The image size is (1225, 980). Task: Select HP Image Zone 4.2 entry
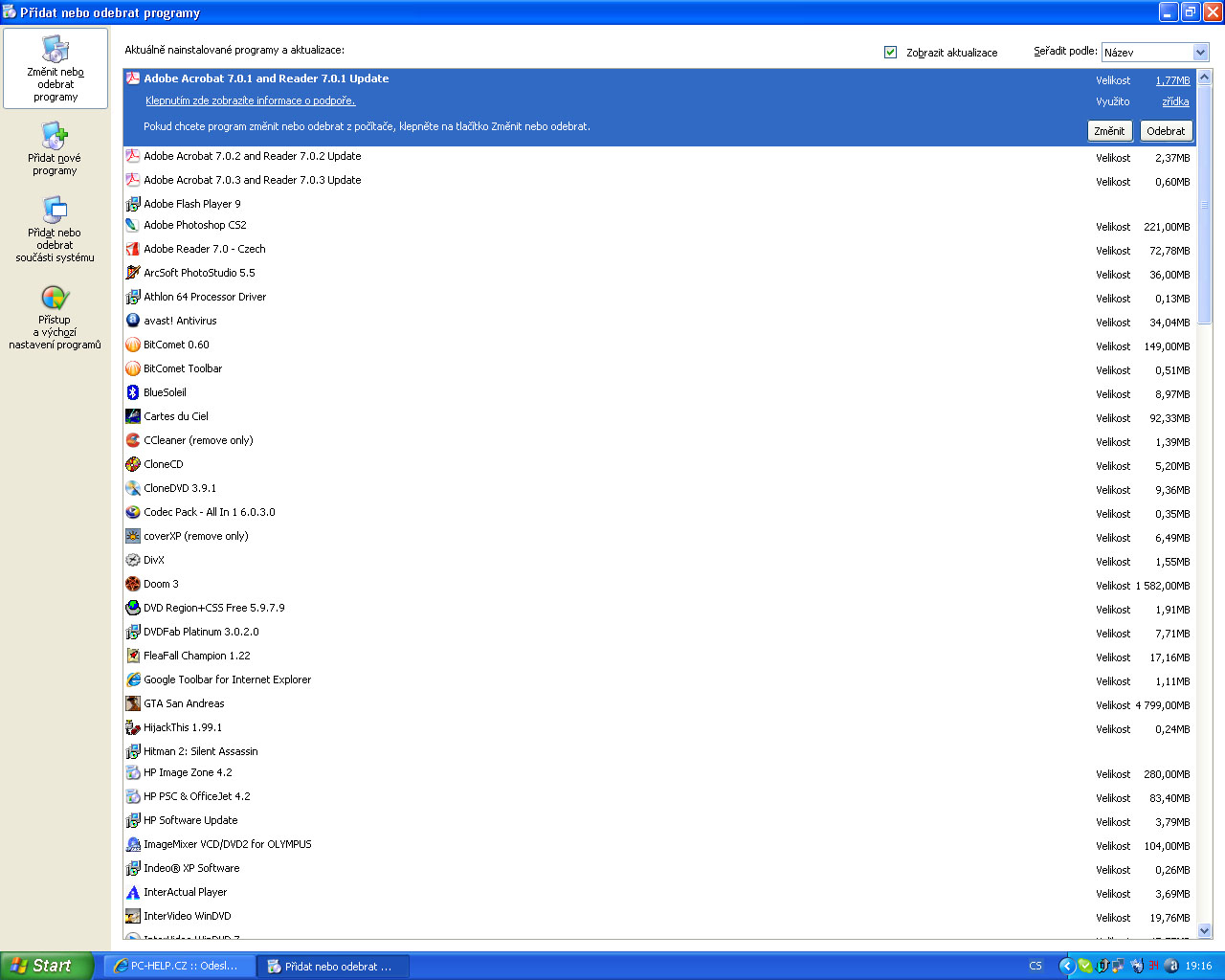660,773
